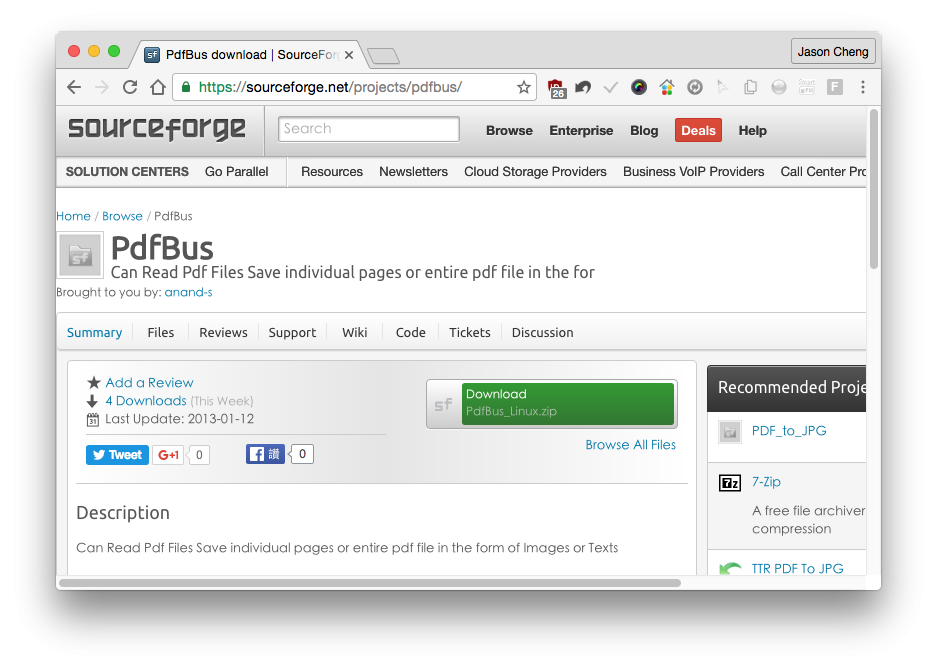Open the browser home page icon
The image size is (937, 670).
point(158,87)
